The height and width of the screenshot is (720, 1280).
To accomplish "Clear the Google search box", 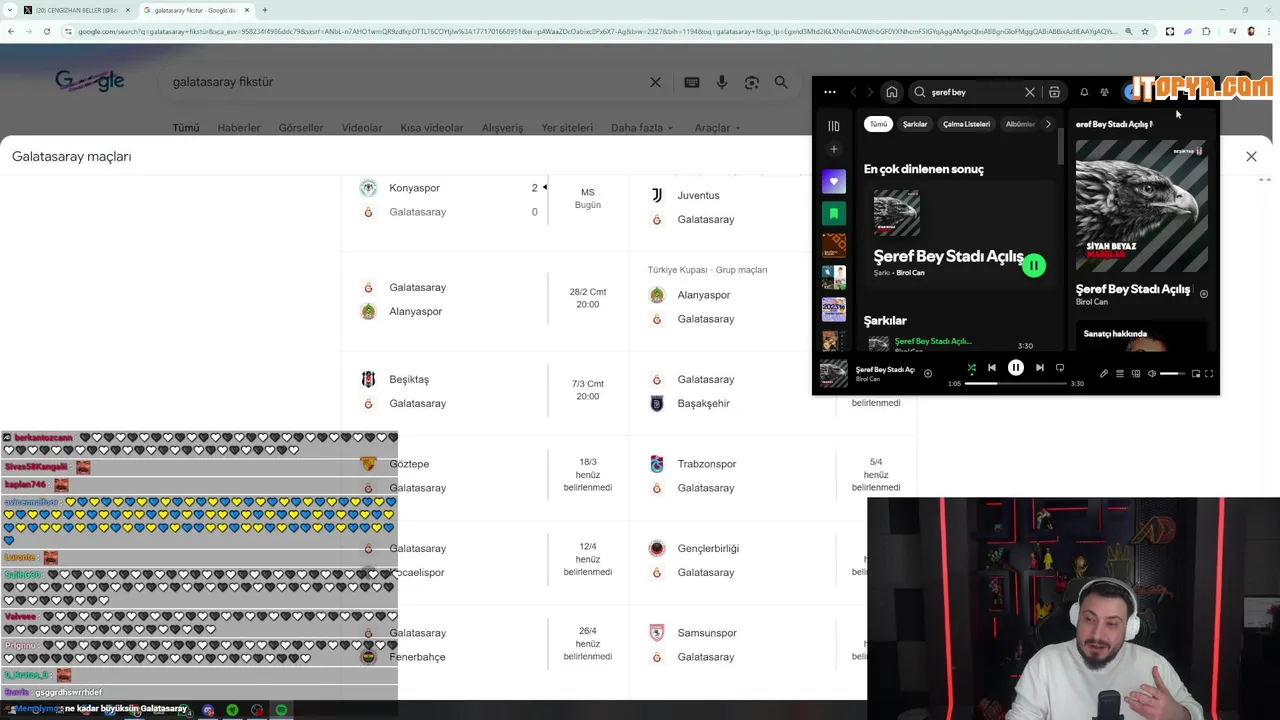I will [655, 82].
